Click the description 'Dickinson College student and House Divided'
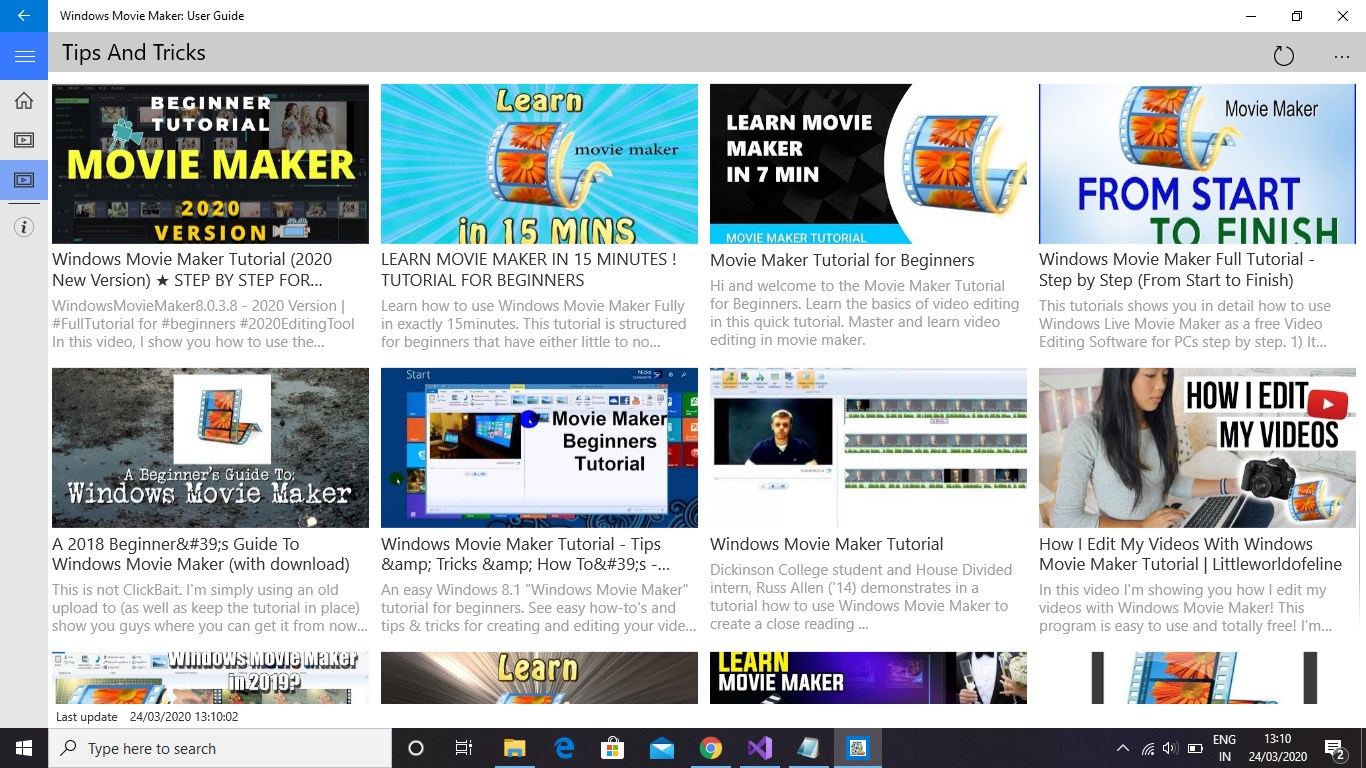Viewport: 1366px width, 768px height. click(861, 597)
